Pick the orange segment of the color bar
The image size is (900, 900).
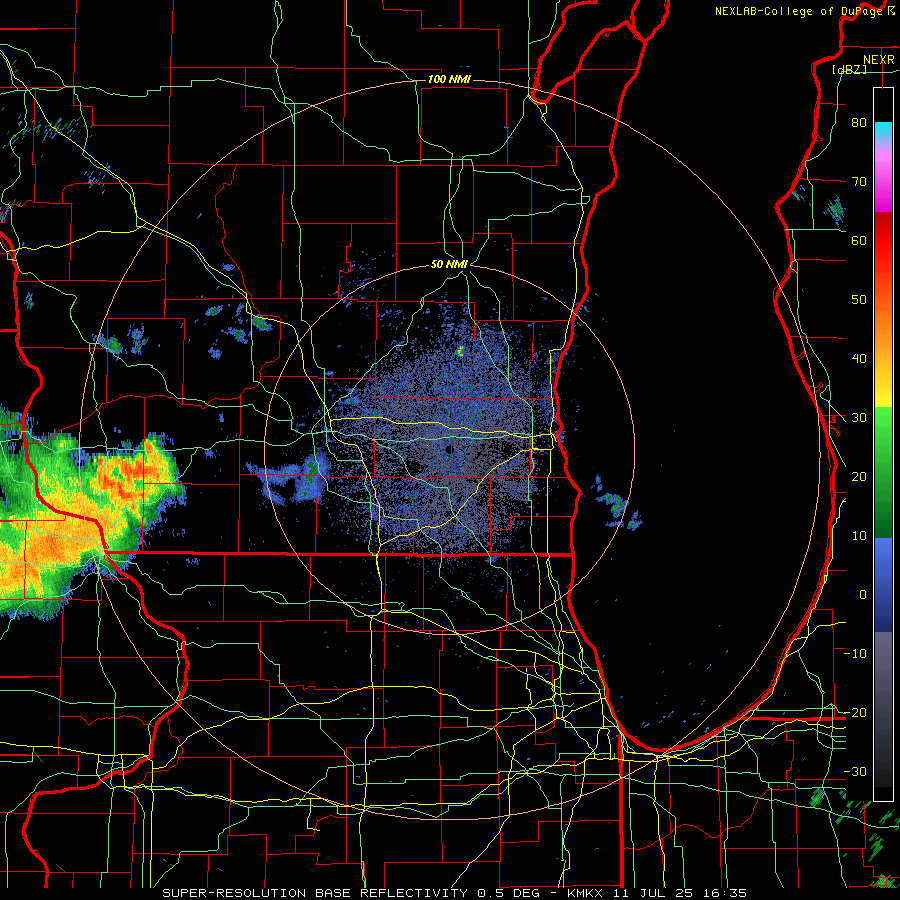pyautogui.click(x=883, y=327)
